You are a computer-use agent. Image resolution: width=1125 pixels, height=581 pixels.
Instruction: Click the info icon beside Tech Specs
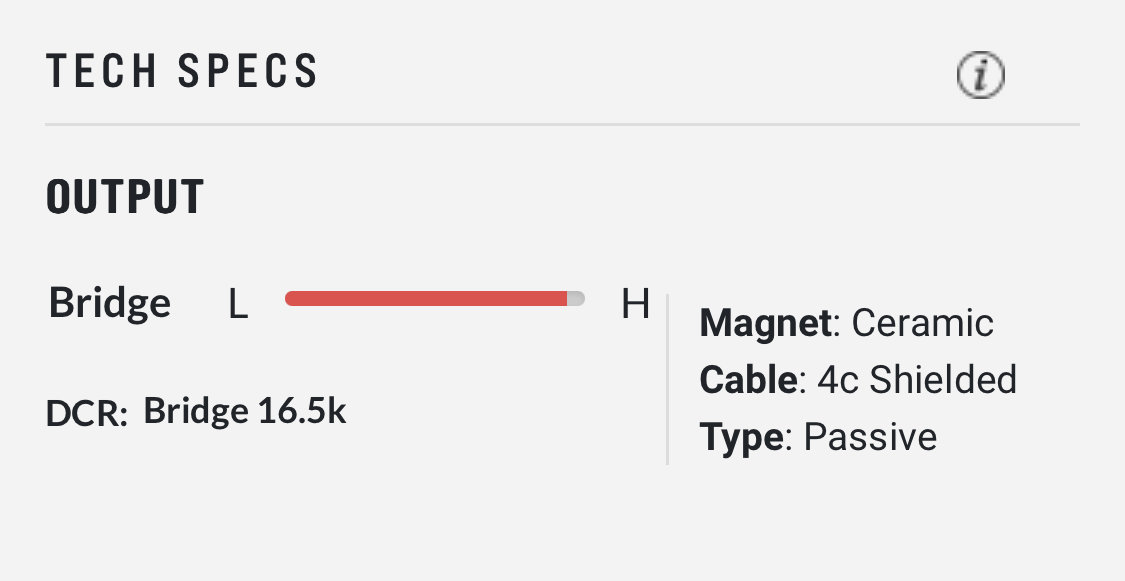(981, 75)
